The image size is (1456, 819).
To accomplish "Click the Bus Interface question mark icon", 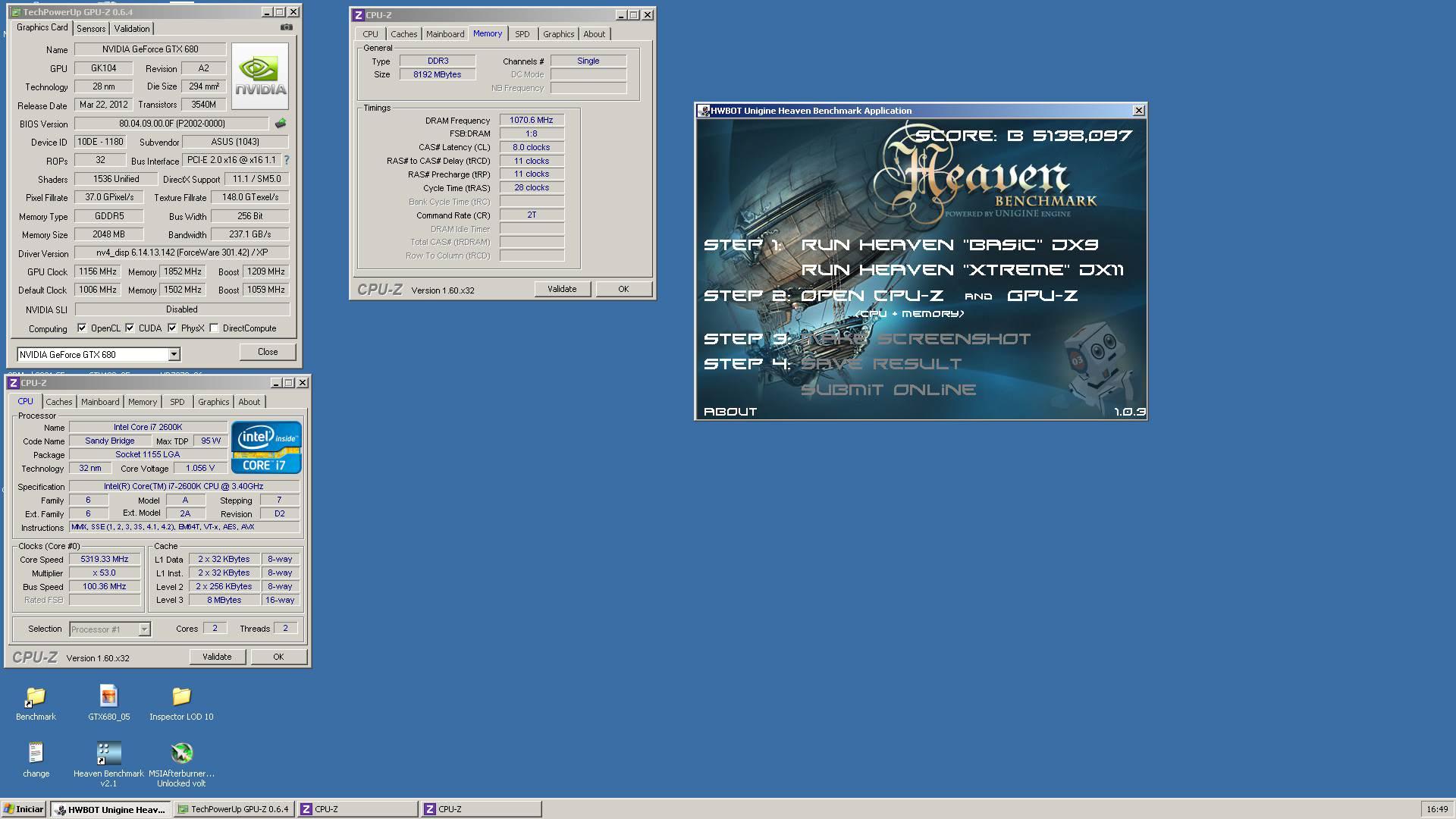I will point(287,160).
